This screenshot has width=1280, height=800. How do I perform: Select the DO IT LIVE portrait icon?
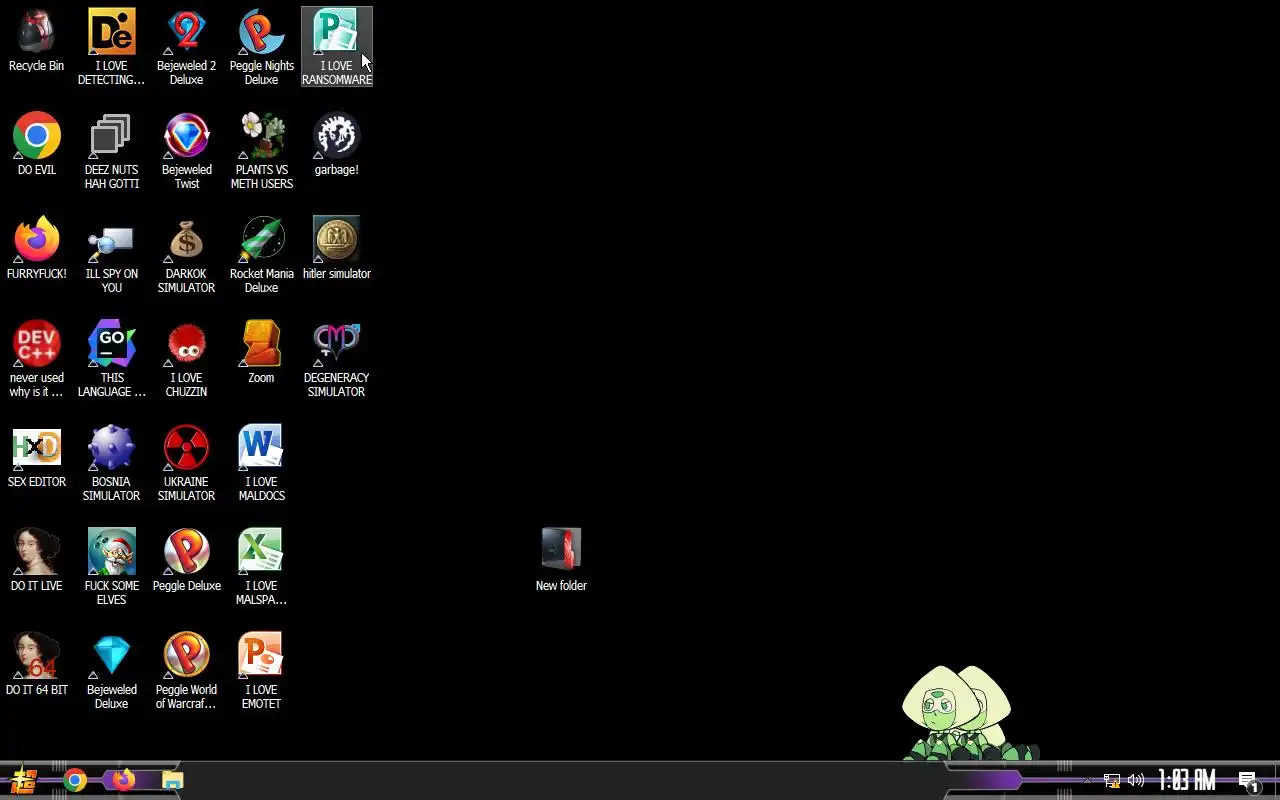pos(36,561)
